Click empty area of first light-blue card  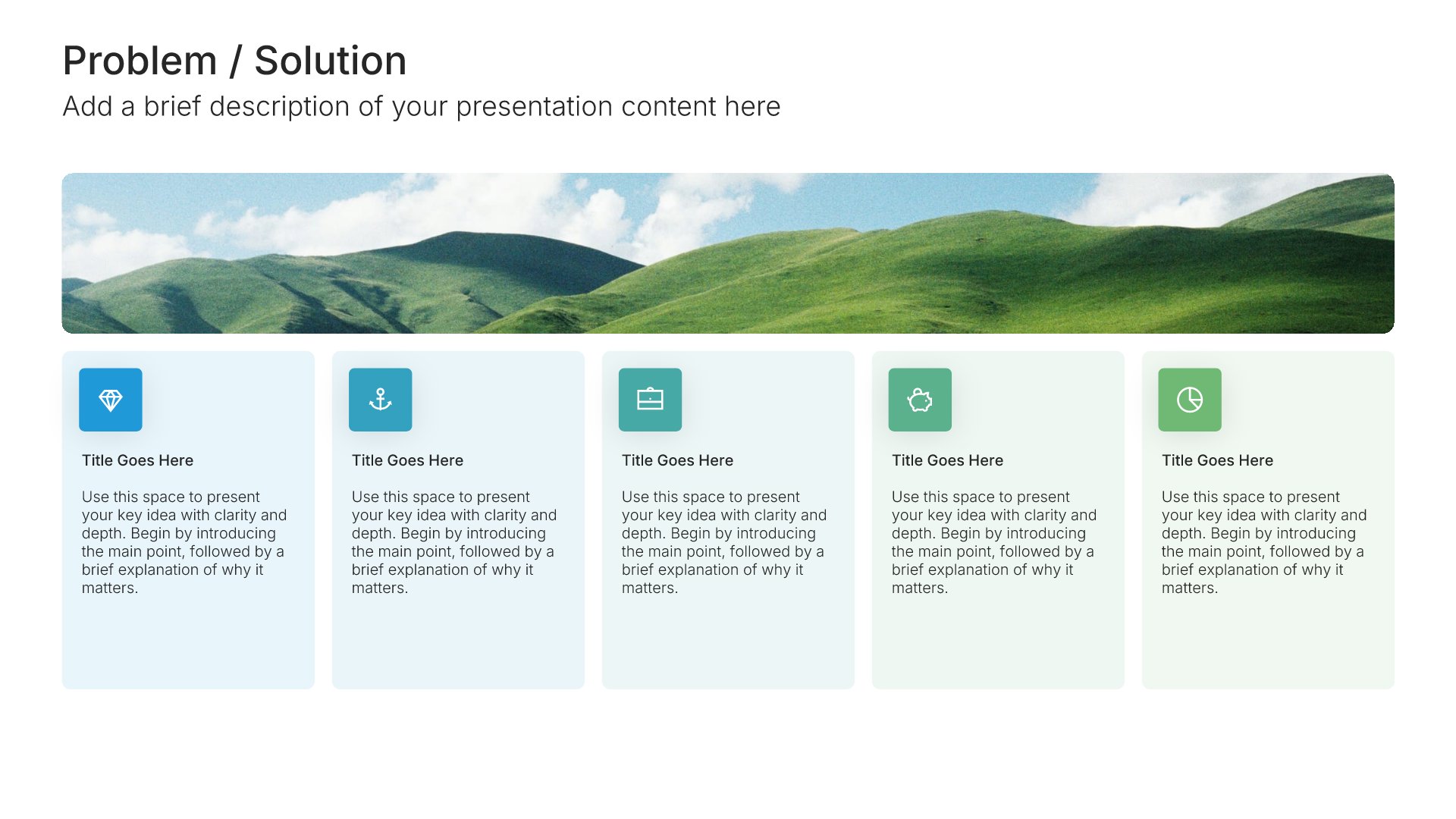188,645
